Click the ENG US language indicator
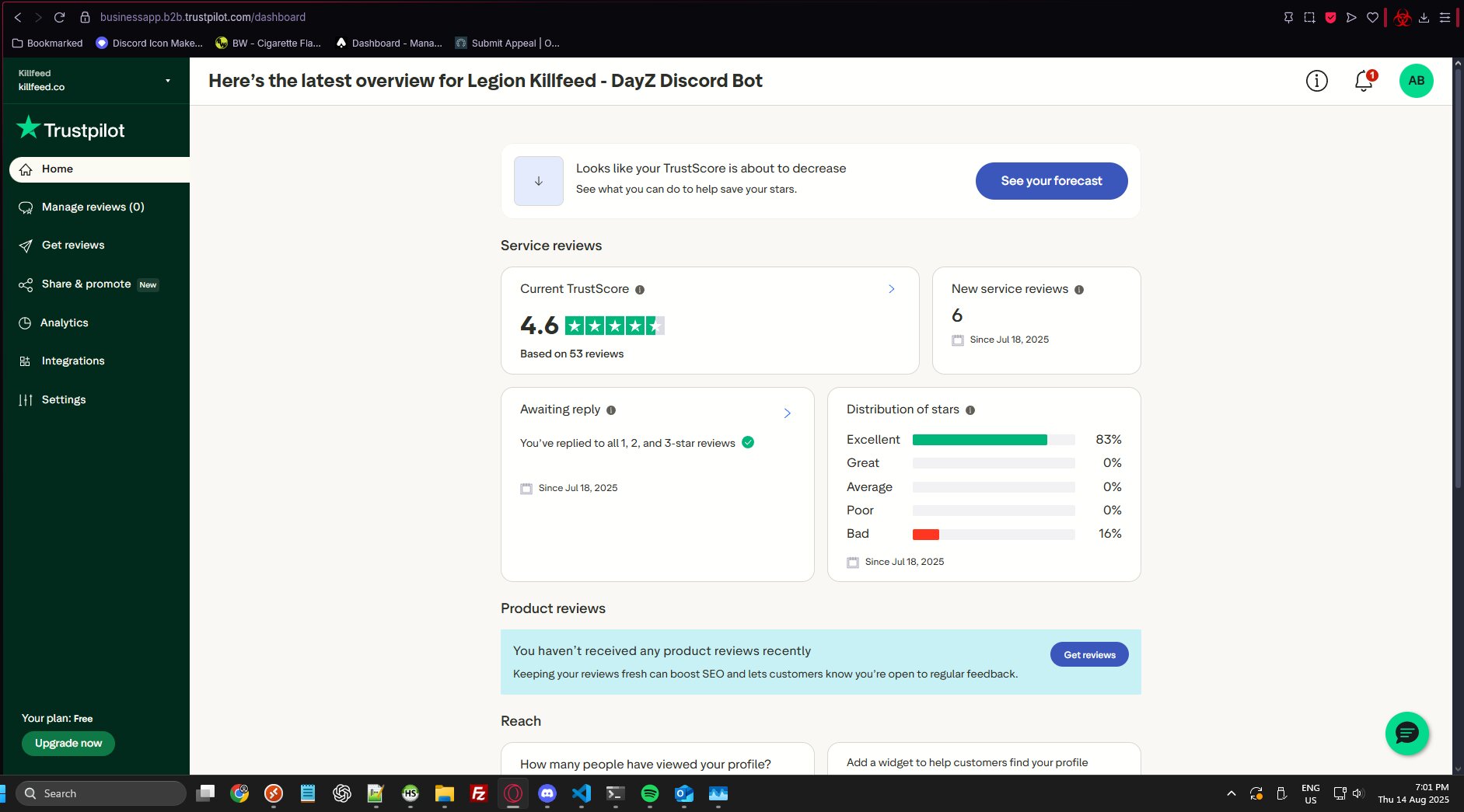 pyautogui.click(x=1311, y=793)
